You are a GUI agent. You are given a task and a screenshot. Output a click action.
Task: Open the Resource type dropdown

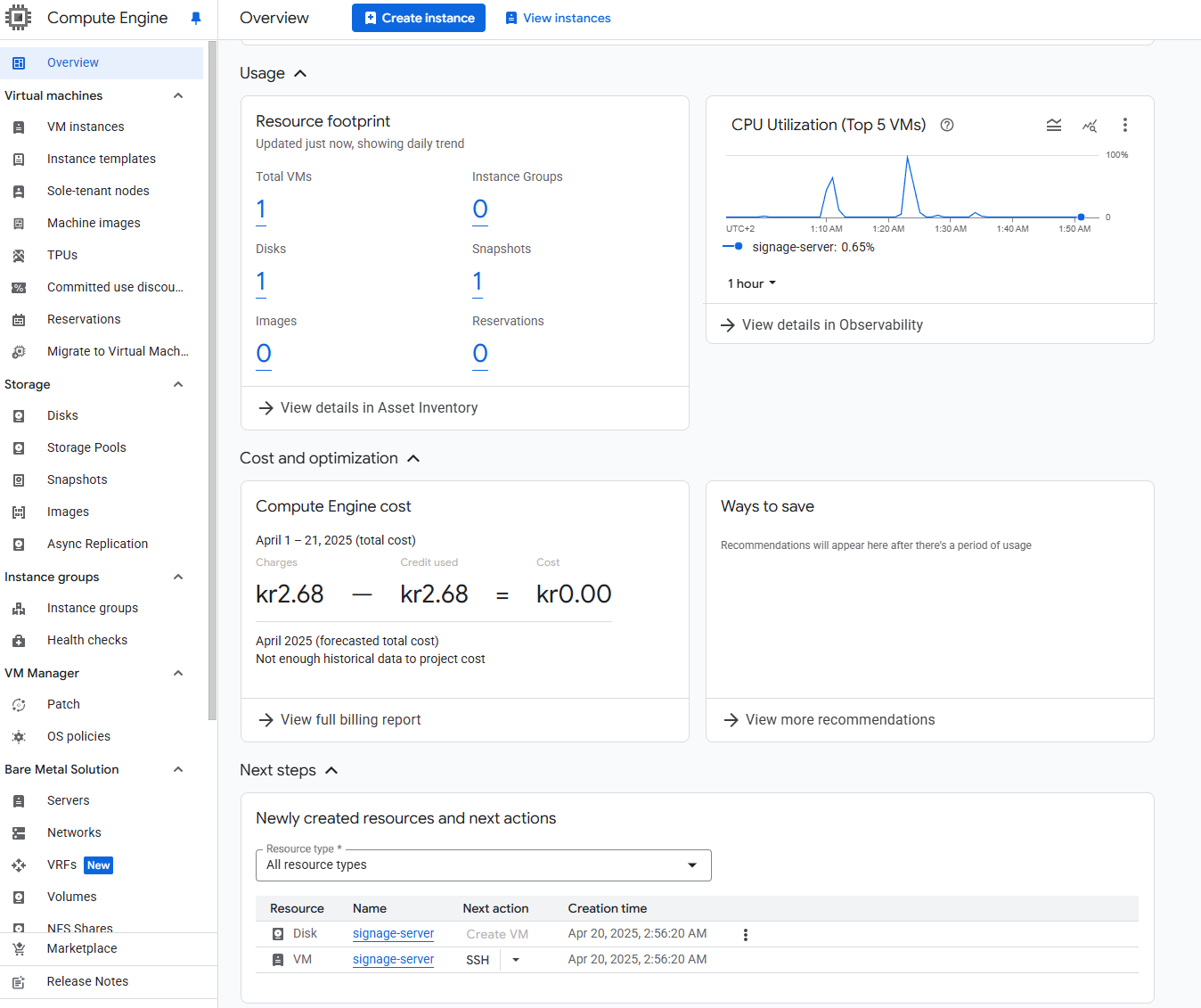pos(484,865)
